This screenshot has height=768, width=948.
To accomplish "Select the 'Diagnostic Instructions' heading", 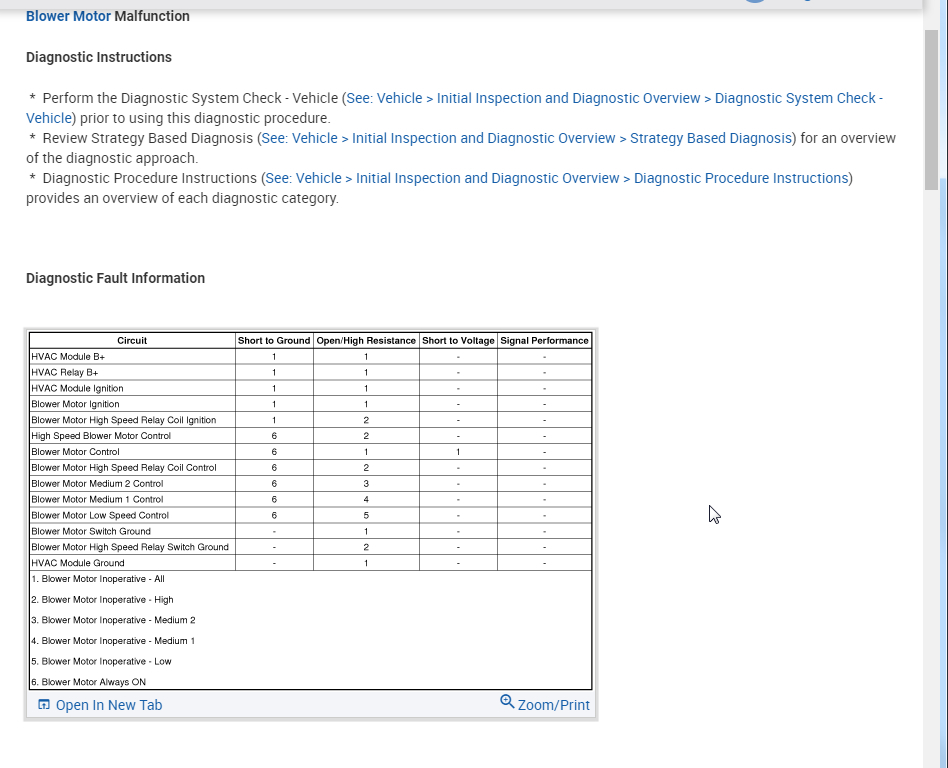I will 99,57.
